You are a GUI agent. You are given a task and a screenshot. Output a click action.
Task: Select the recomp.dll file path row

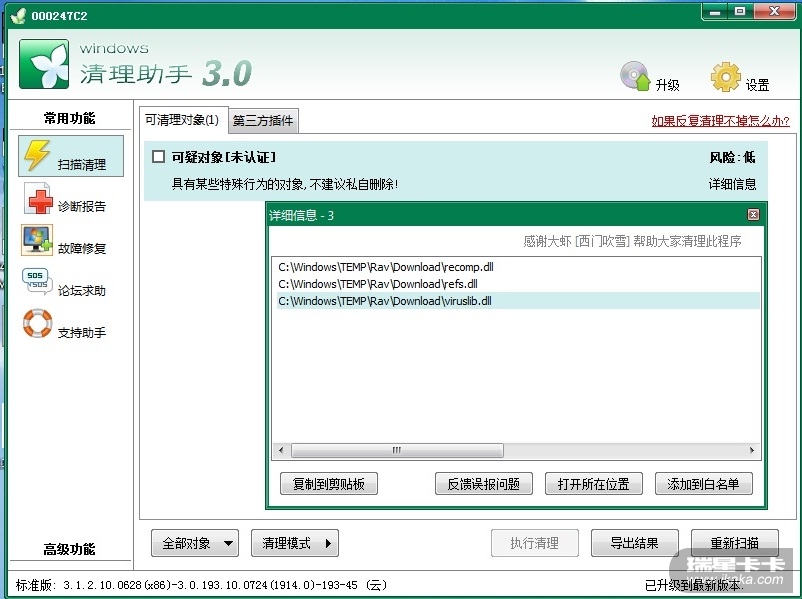click(518, 267)
